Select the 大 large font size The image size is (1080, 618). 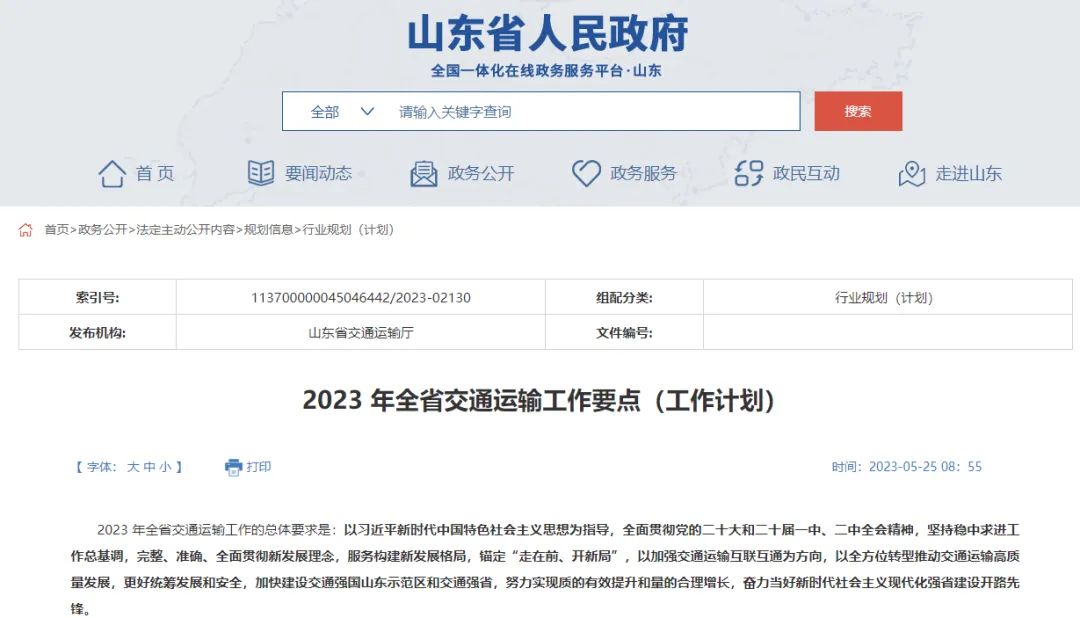(x=133, y=467)
